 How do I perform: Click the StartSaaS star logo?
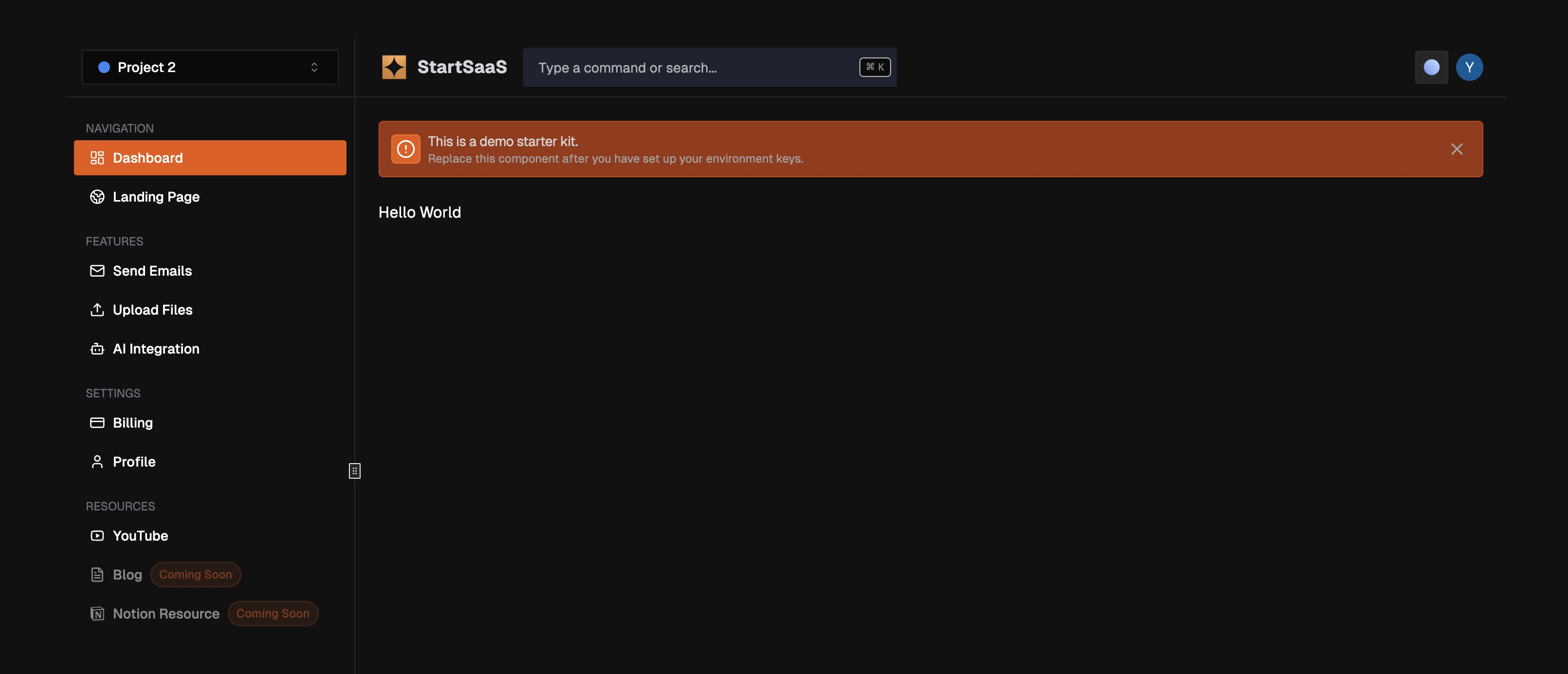point(394,67)
